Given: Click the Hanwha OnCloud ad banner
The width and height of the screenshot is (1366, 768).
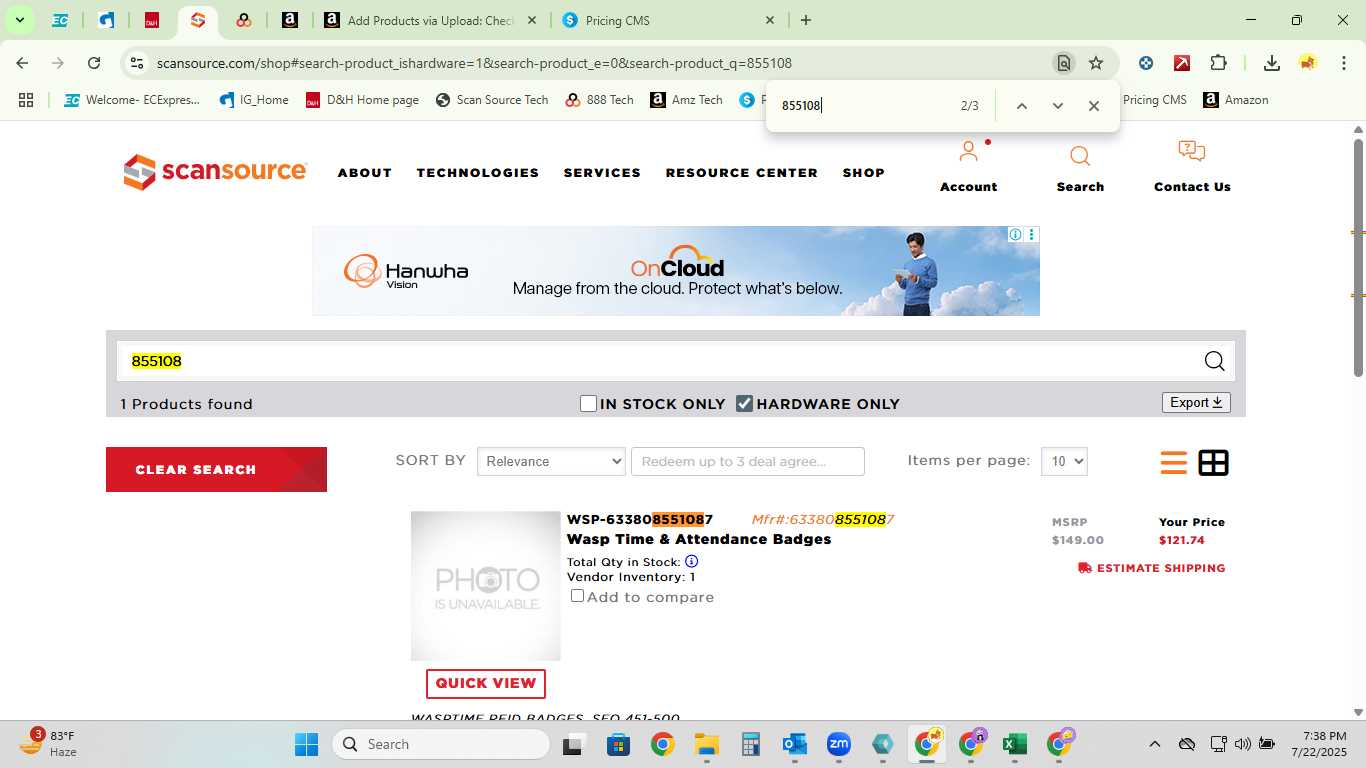Looking at the screenshot, I should click(676, 271).
